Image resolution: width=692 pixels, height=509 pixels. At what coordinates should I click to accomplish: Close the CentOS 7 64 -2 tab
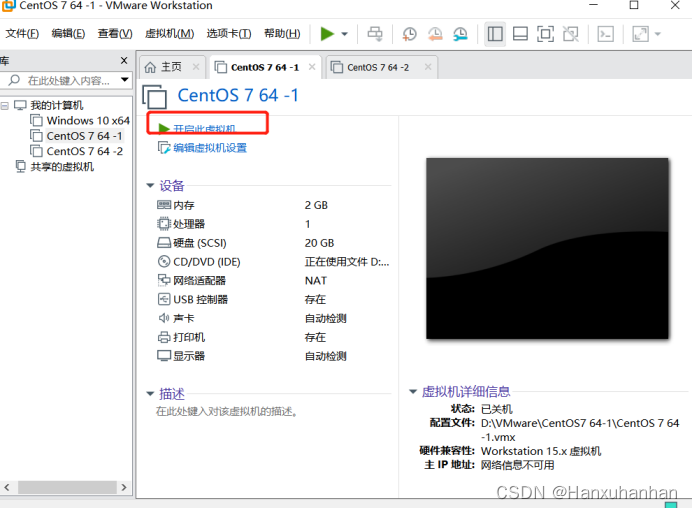click(x=428, y=67)
